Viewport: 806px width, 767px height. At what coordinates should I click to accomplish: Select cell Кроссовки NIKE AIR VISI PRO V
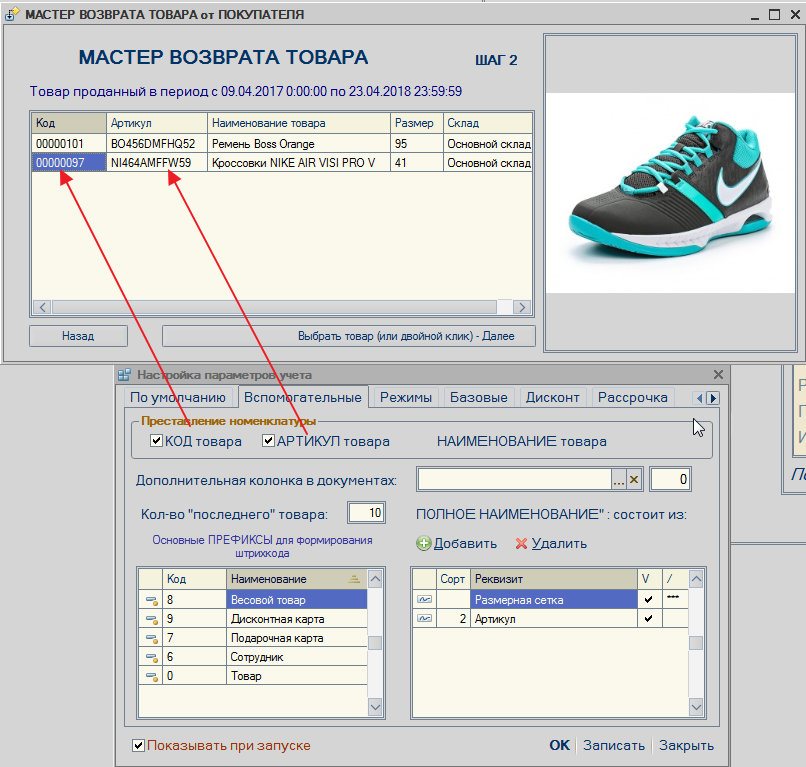(x=299, y=163)
